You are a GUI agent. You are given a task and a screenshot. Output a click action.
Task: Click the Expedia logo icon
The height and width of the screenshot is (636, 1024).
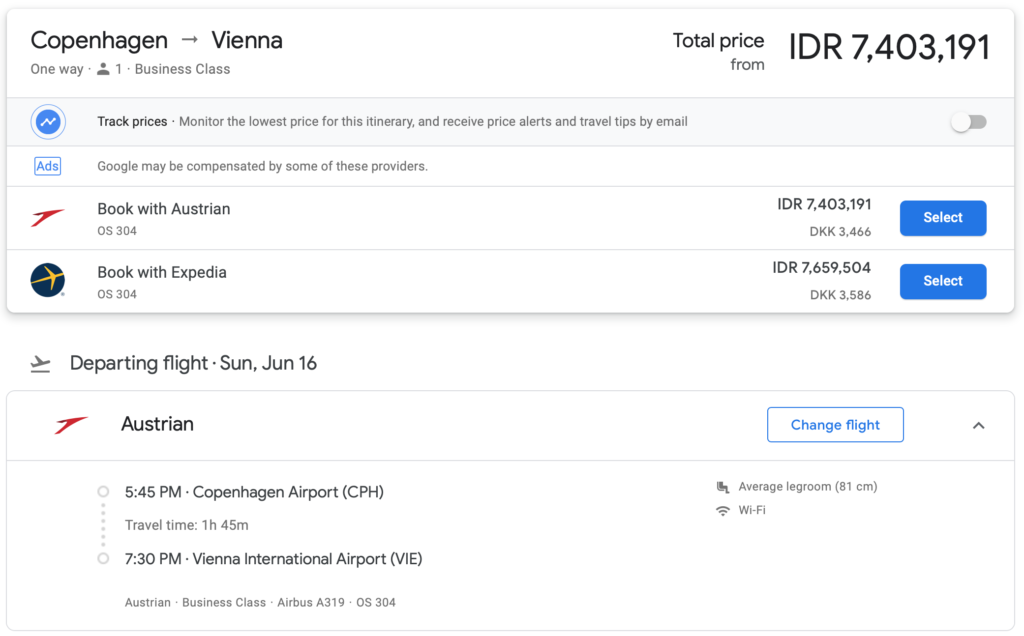(48, 280)
